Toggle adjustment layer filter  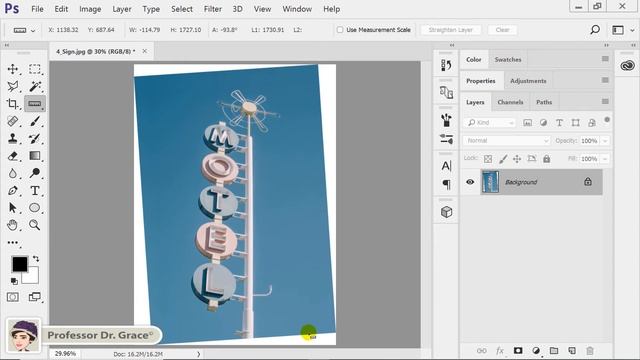pyautogui.click(x=543, y=122)
